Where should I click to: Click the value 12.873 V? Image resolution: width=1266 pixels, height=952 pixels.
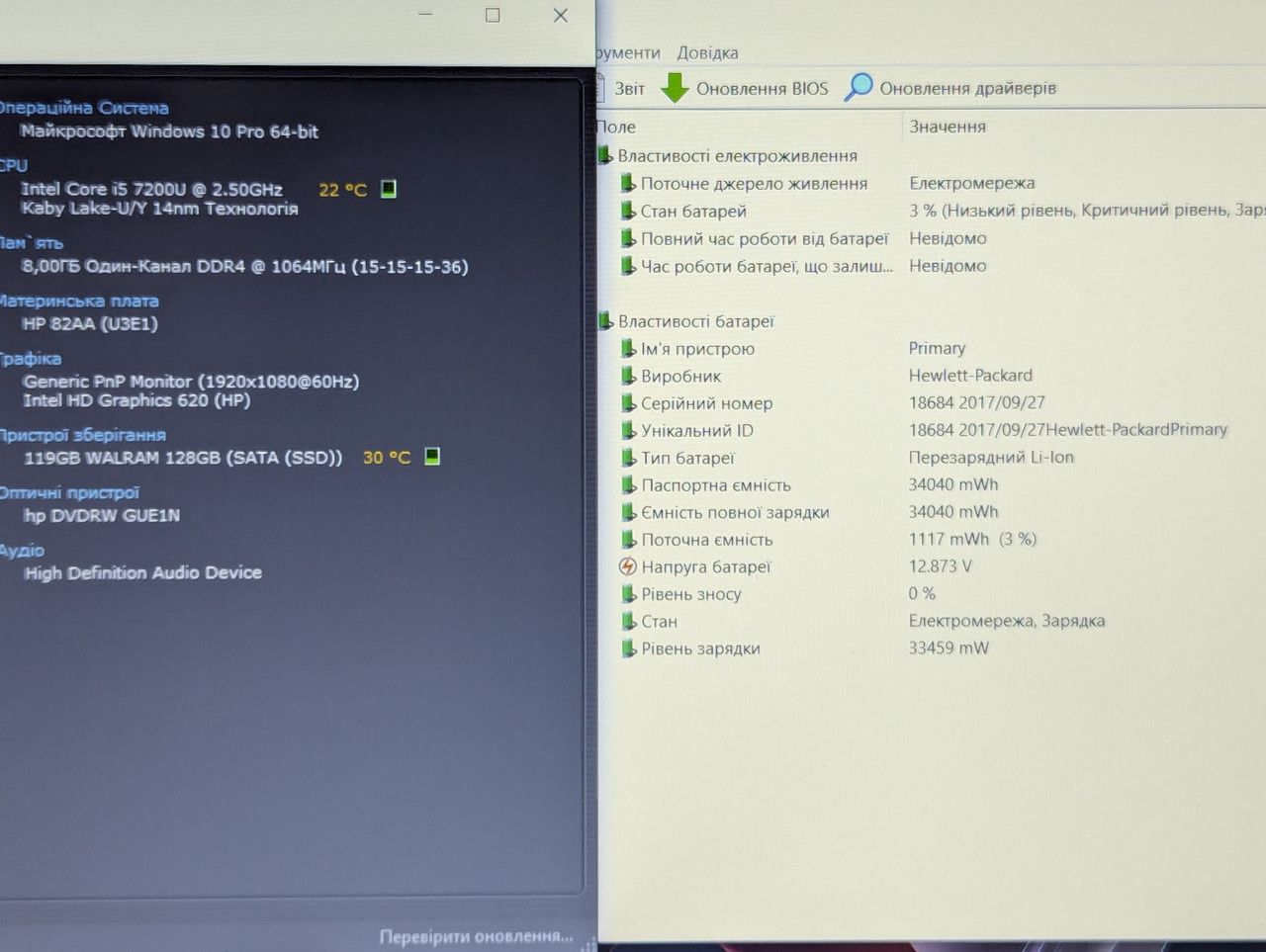coord(940,566)
